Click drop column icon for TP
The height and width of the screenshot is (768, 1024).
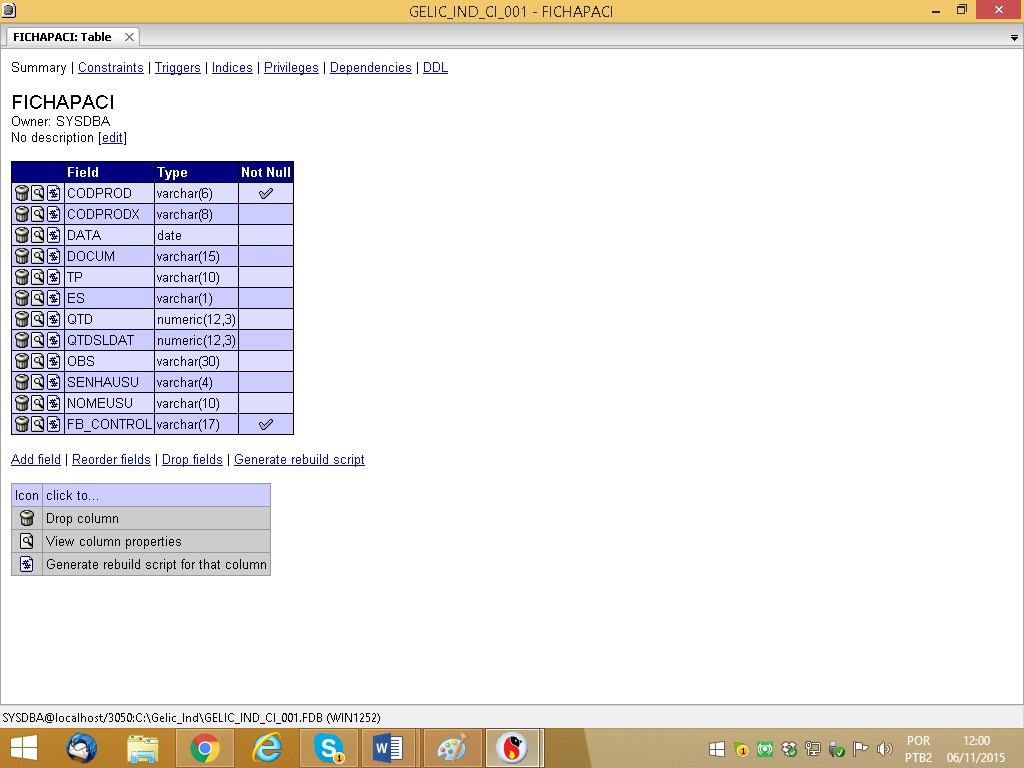pos(22,277)
